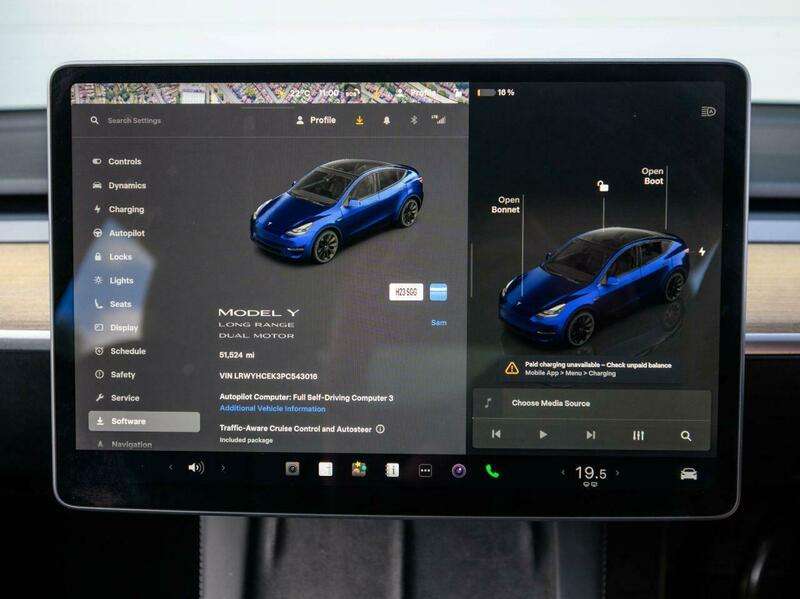Tap the speaker volume icon

[x=196, y=467]
